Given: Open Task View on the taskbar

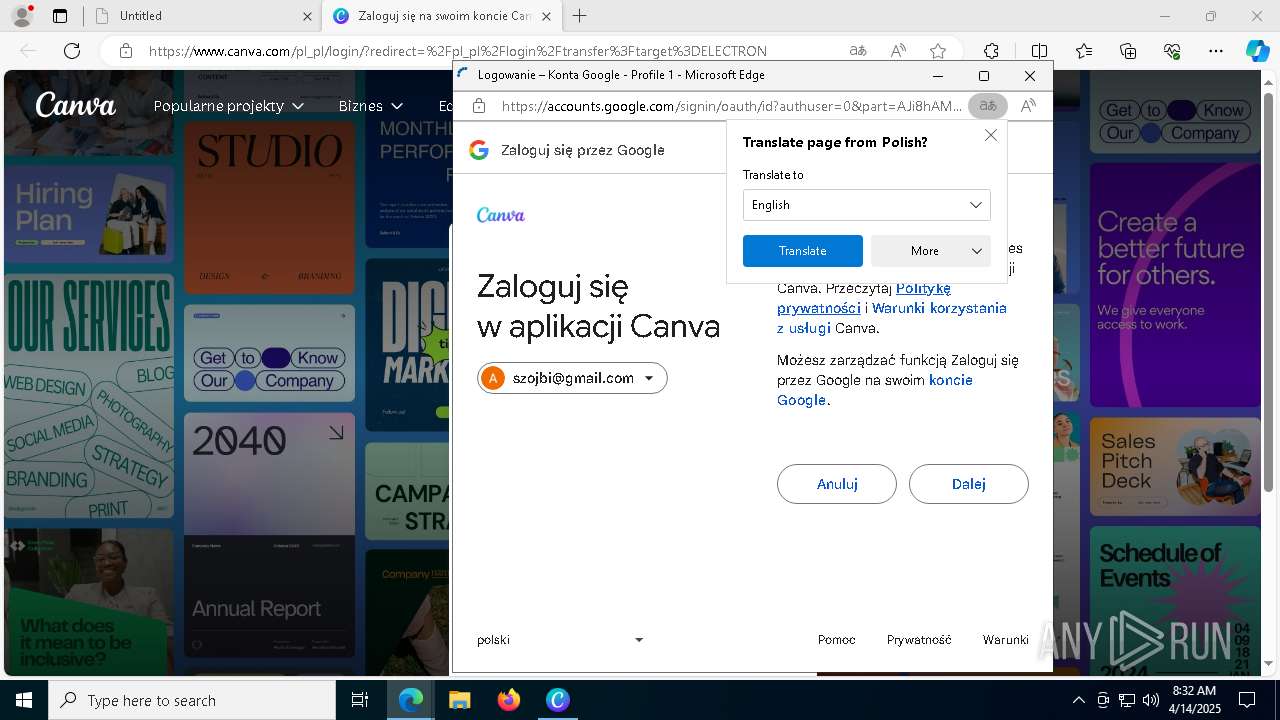Looking at the screenshot, I should click(x=360, y=700).
